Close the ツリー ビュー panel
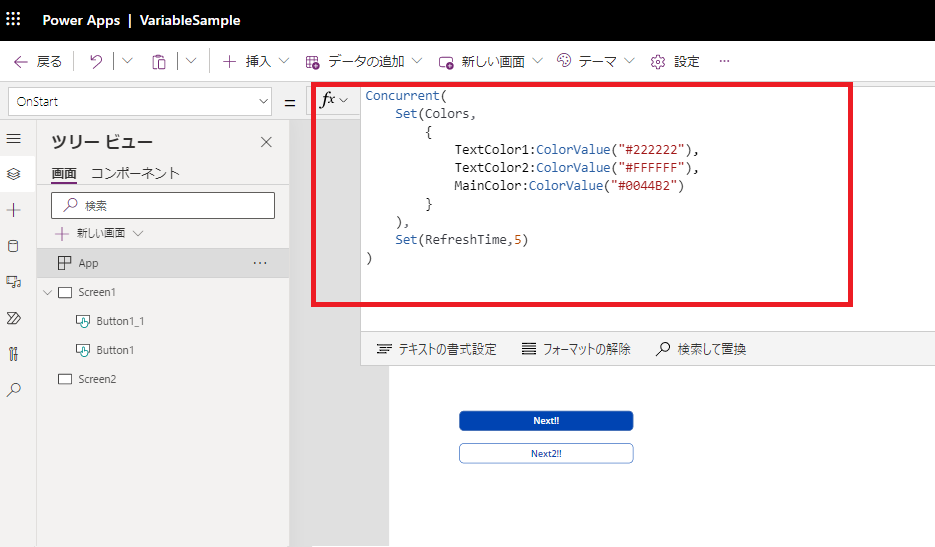This screenshot has width=935, height=547. tap(266, 142)
